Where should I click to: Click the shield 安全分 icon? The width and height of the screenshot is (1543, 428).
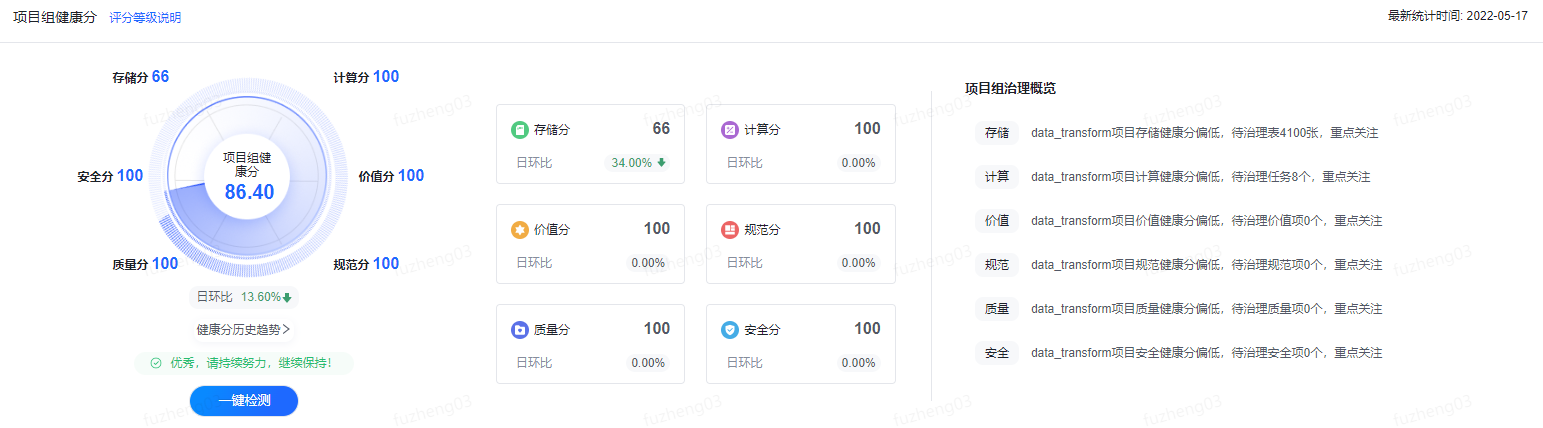(x=729, y=329)
